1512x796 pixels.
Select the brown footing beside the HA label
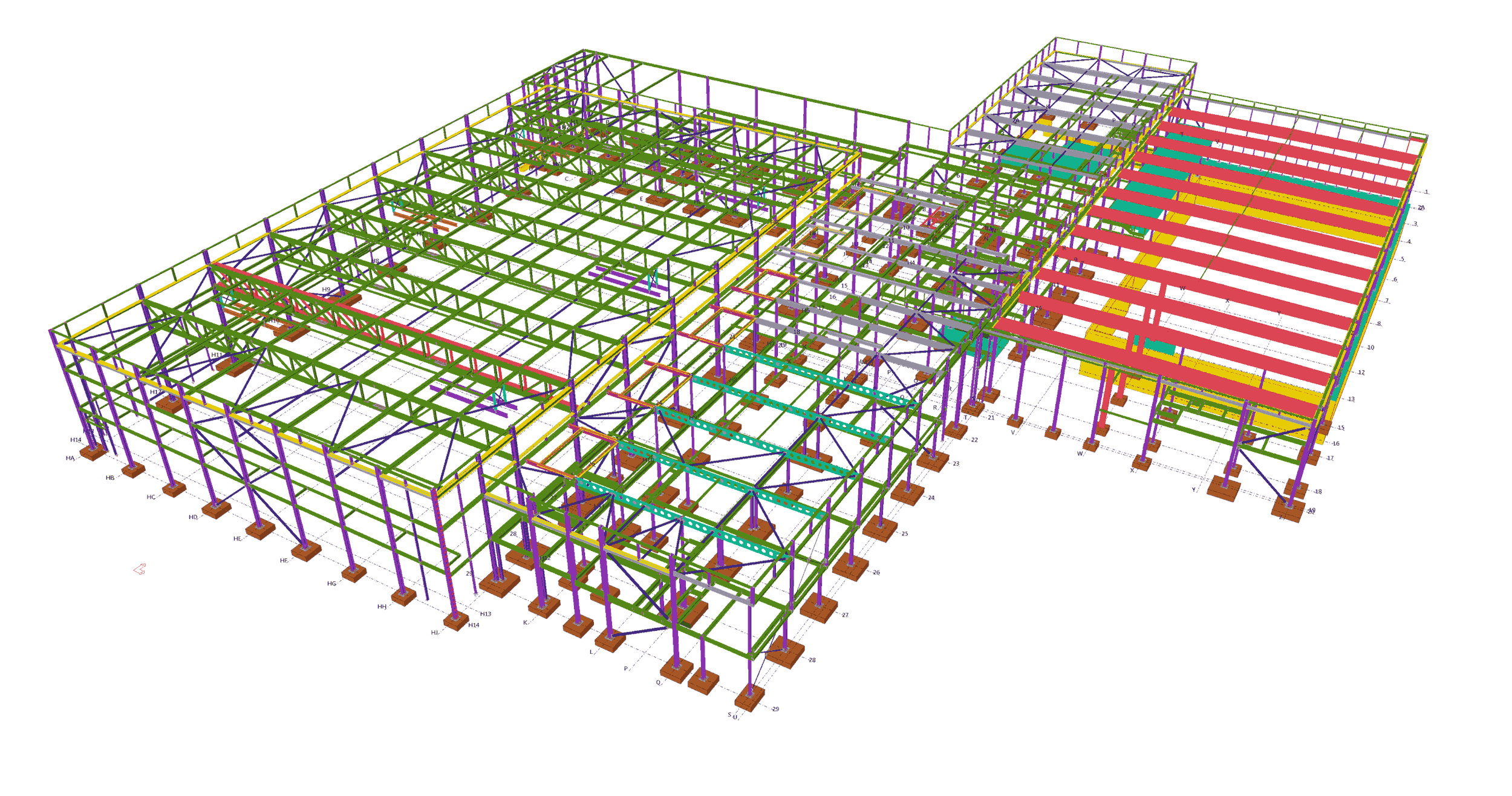coord(93,451)
